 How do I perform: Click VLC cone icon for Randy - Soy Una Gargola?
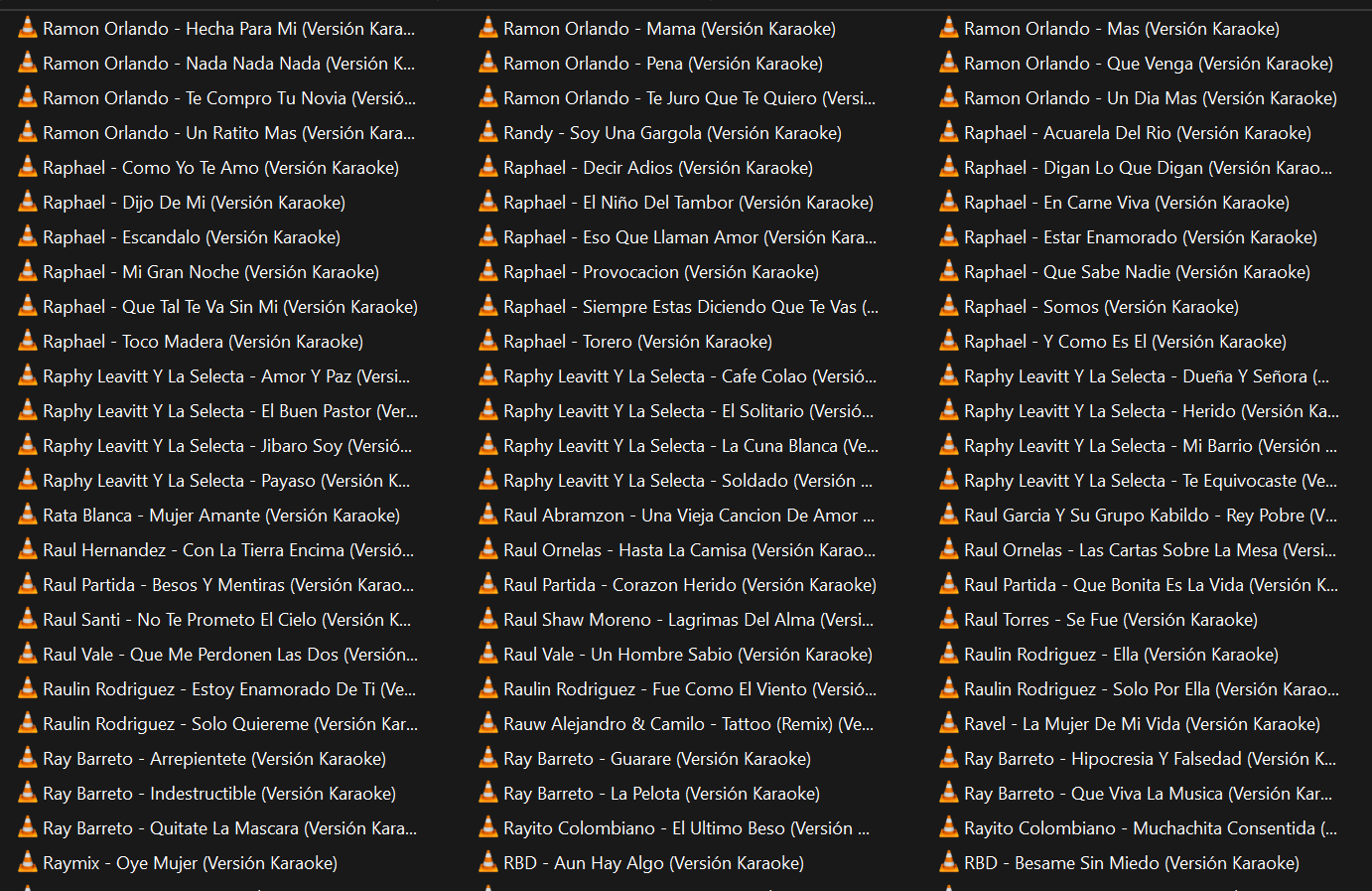point(488,133)
